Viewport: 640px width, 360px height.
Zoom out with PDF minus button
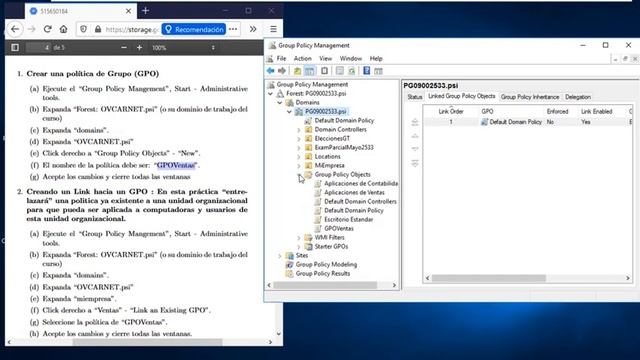[x=124, y=48]
